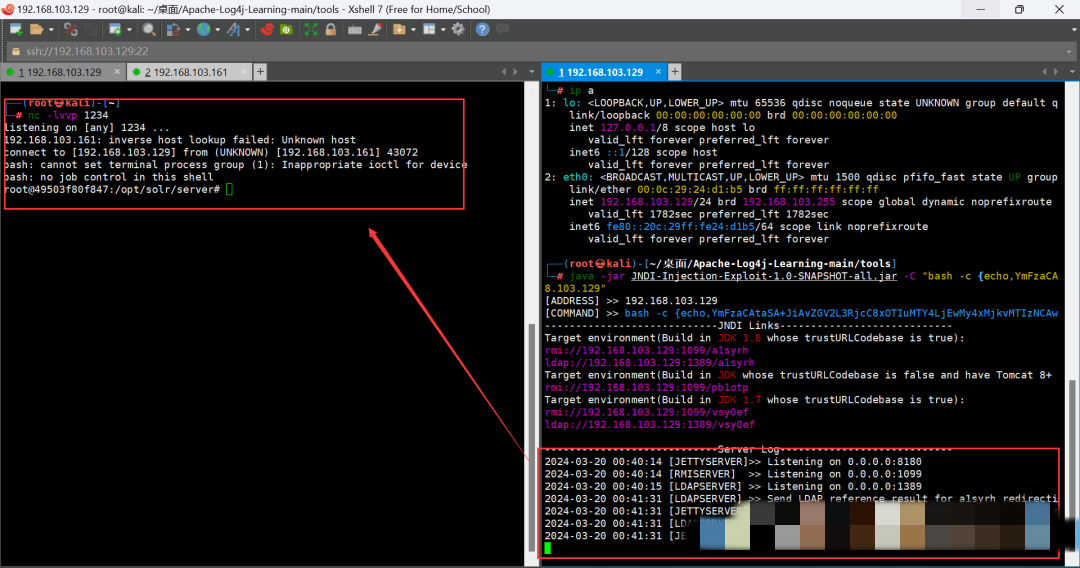Screen dimensions: 1080x568
Task: Launch Xftp via the red swirl icon
Action: click(267, 30)
